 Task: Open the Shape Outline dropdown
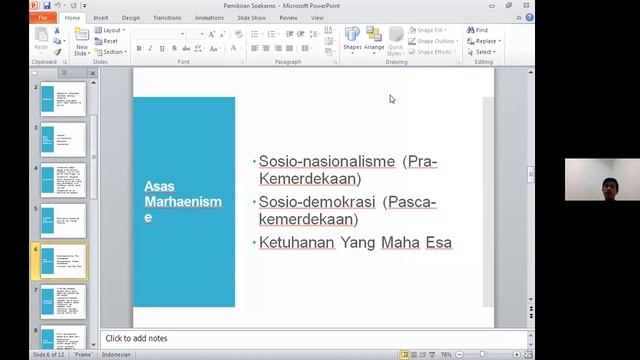(433, 41)
